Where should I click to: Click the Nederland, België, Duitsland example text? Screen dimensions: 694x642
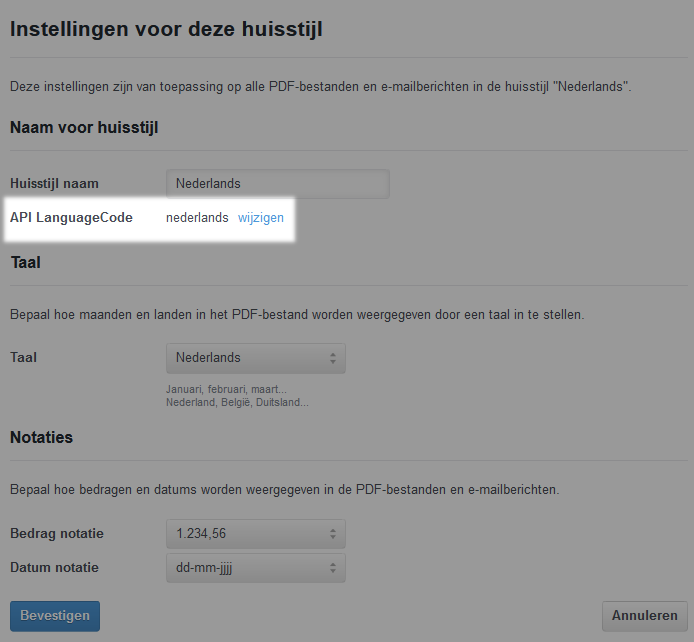[237, 402]
